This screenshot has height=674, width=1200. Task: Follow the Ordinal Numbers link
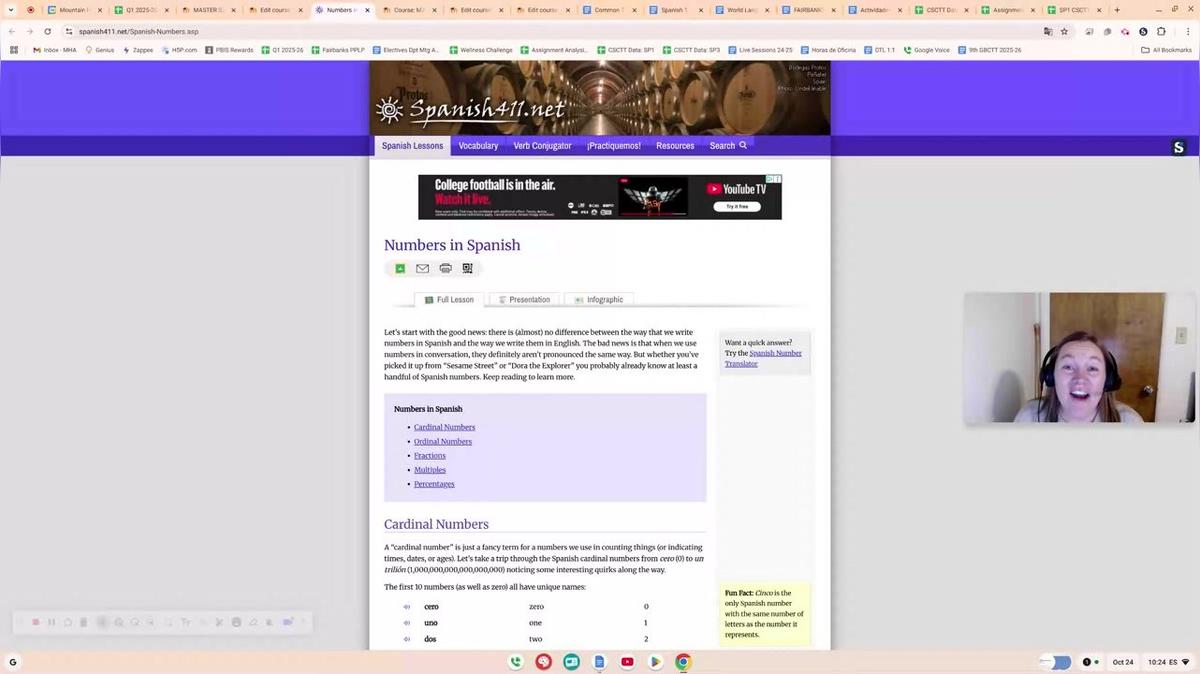click(443, 442)
